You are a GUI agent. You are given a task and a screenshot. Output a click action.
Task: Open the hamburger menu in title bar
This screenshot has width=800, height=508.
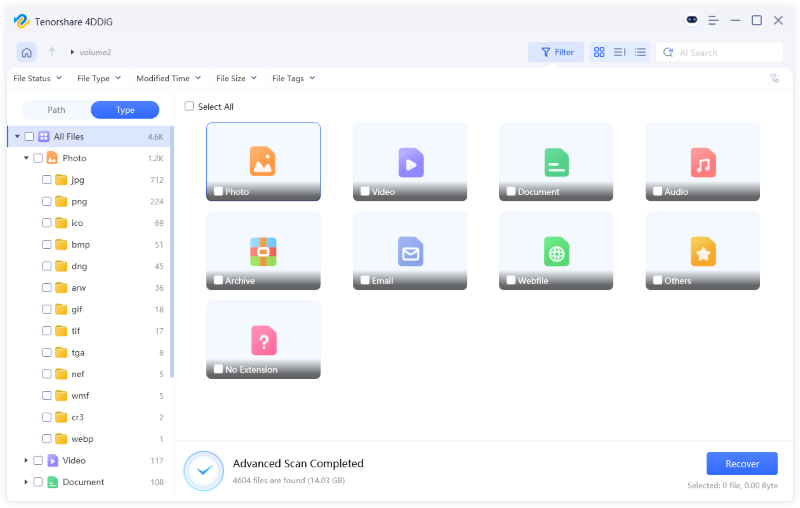713,20
